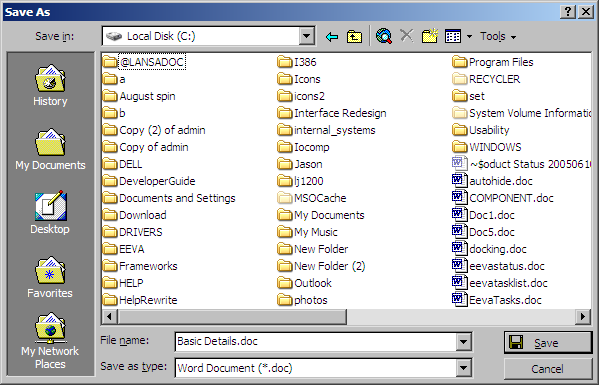Expand the File name dropdown arrow
Viewport: 599px width, 385px height.
pyautogui.click(x=463, y=341)
